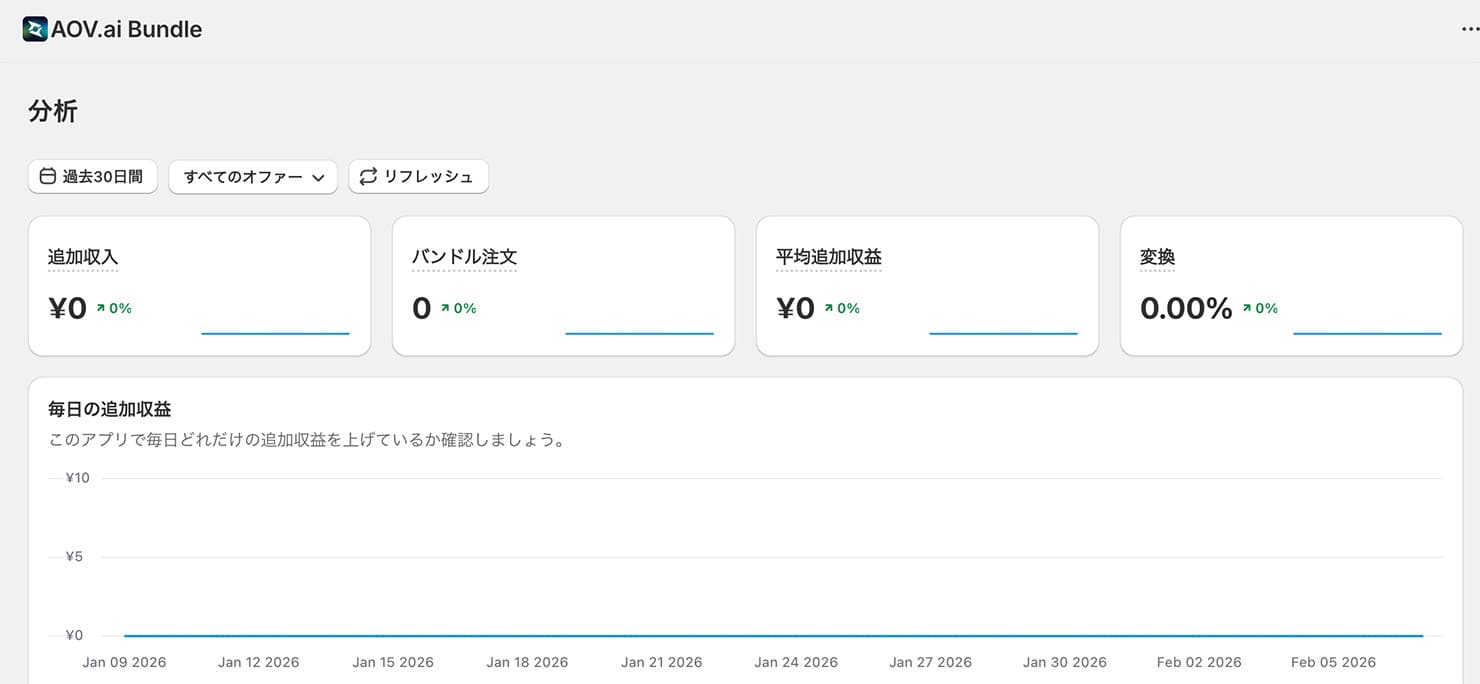1480x684 pixels.
Task: Click the 変換 metric title
Action: [1157, 257]
